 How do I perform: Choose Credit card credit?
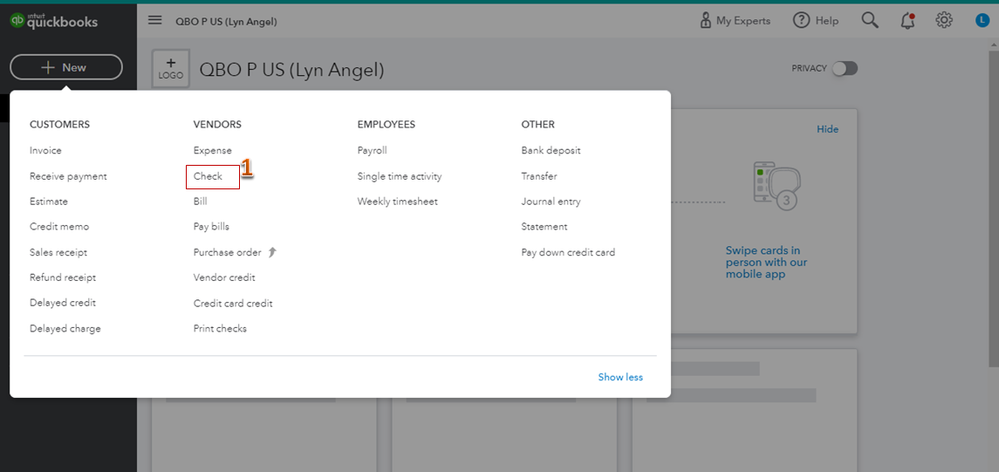[x=233, y=303]
